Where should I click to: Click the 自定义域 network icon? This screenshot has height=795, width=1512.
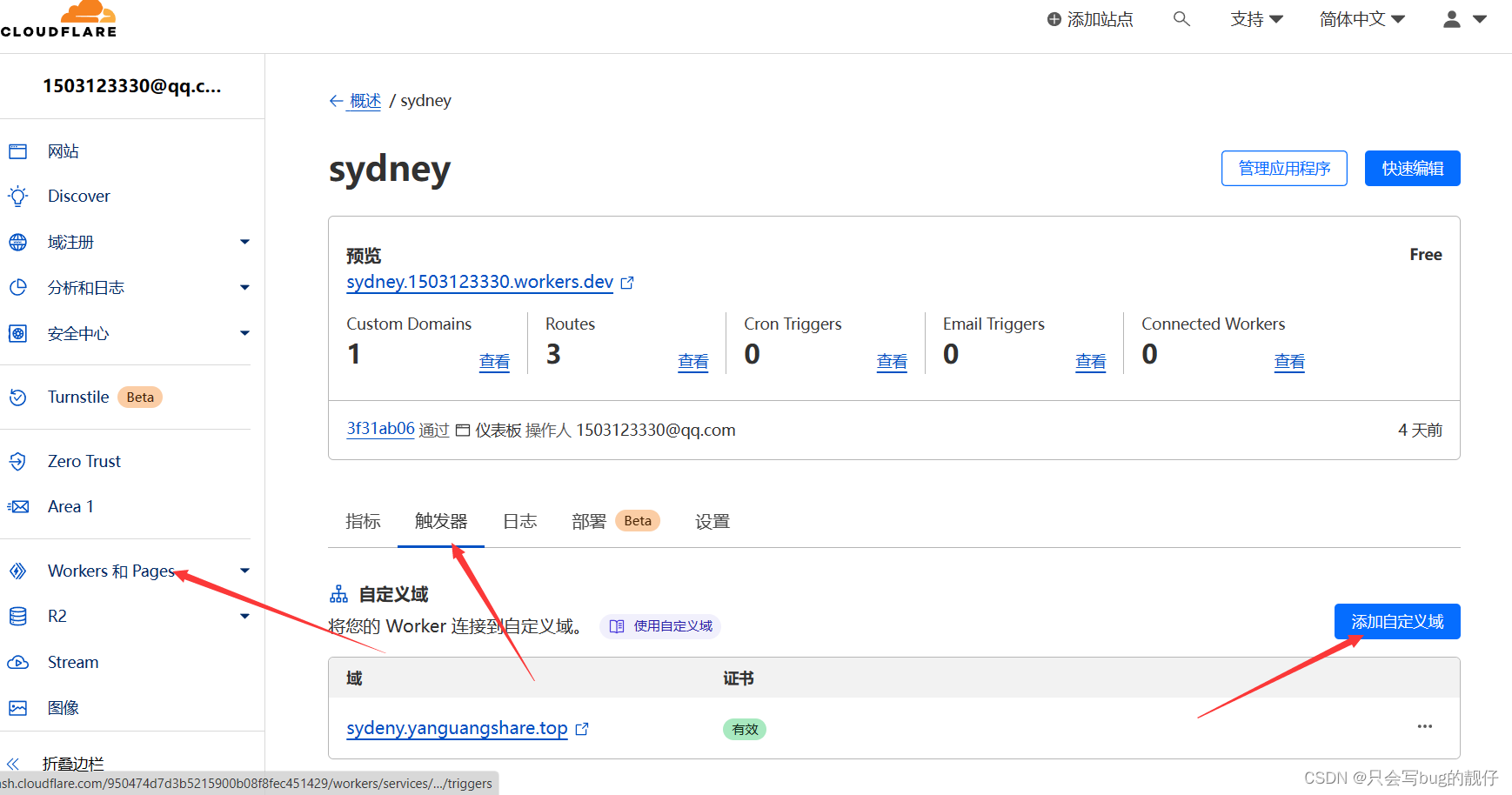[338, 594]
